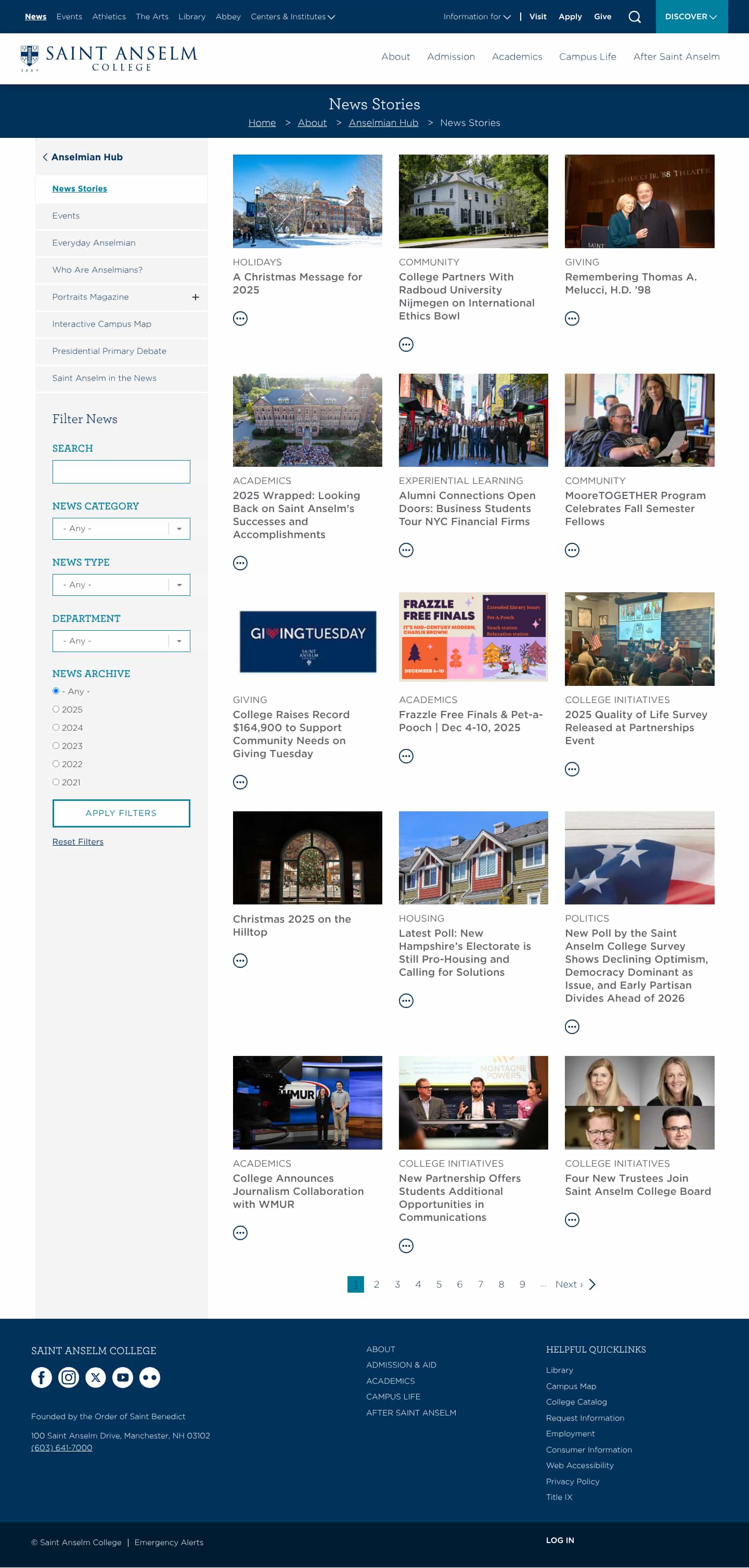
Task: Click more icon under MooreTOGETHER Program story
Action: [x=572, y=550]
